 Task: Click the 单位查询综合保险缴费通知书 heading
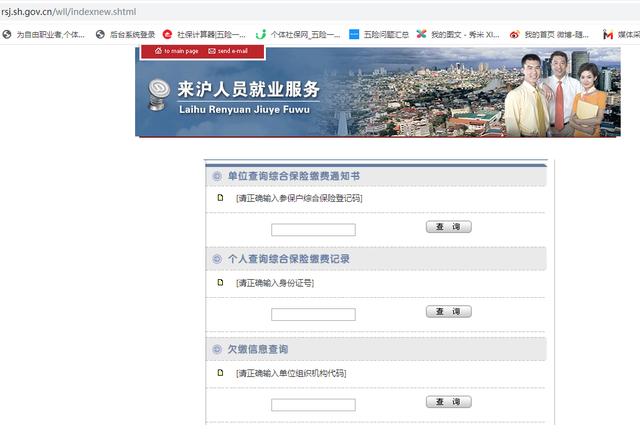(294, 176)
